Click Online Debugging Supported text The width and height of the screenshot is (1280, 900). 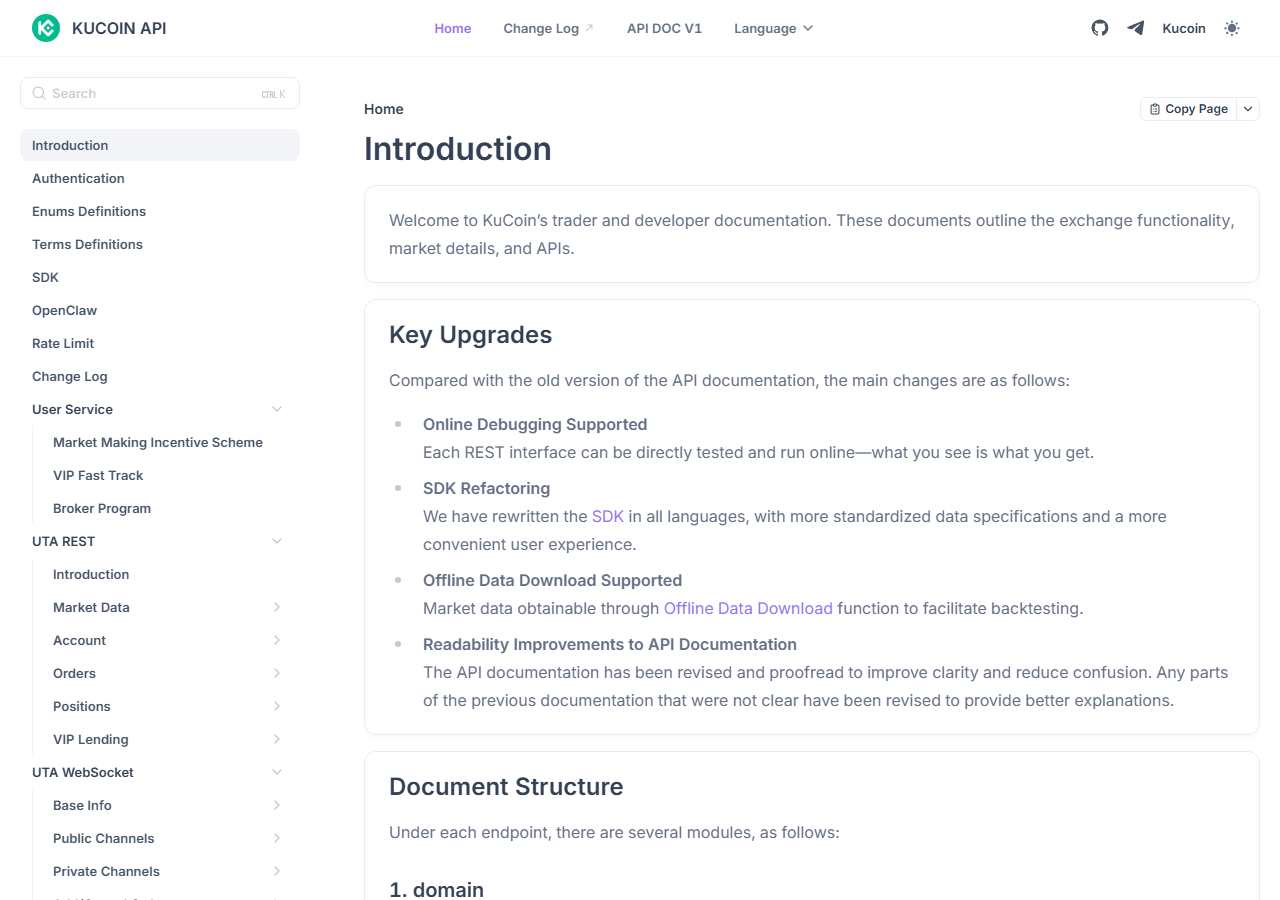click(x=535, y=424)
